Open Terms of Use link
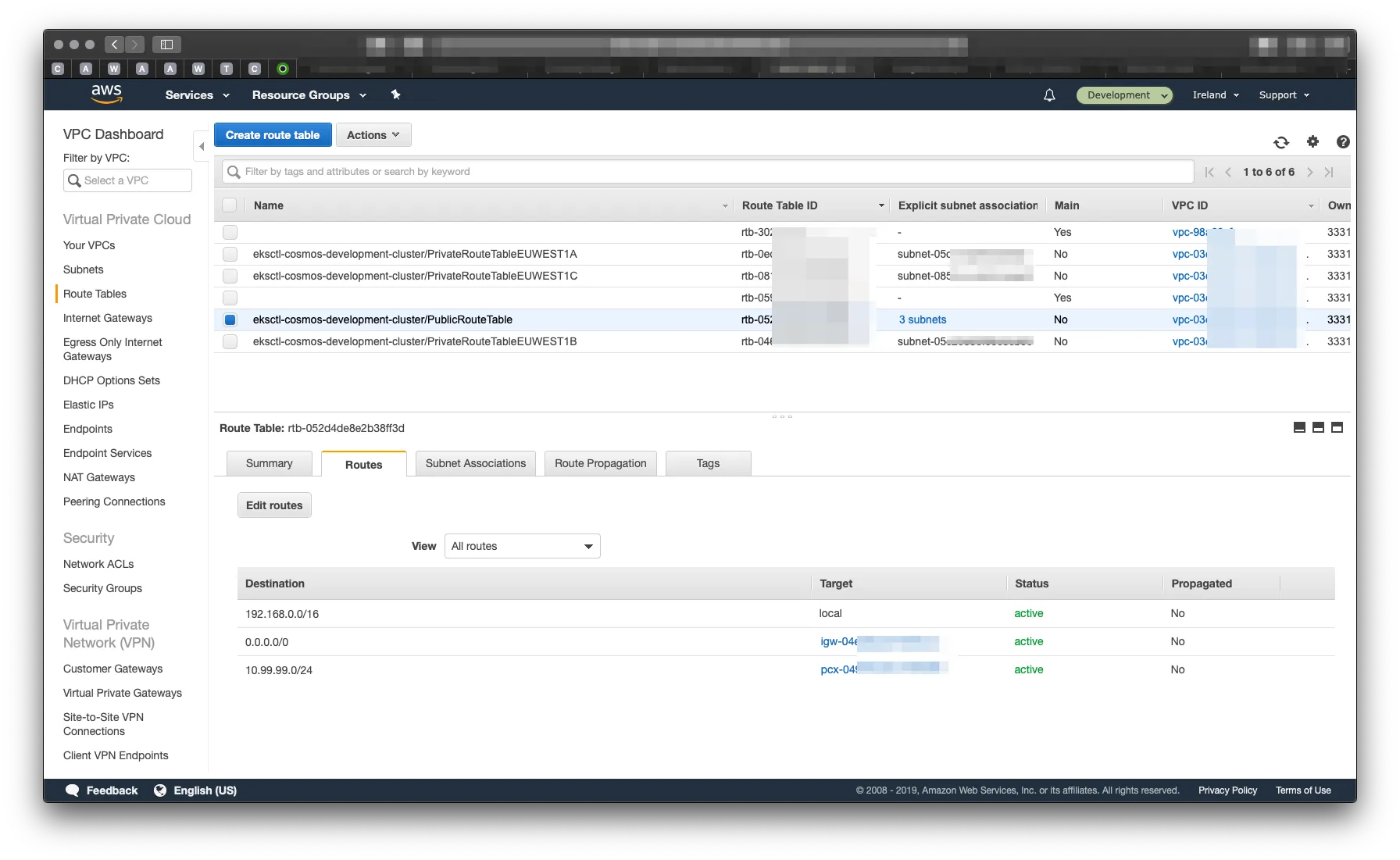 (1303, 790)
